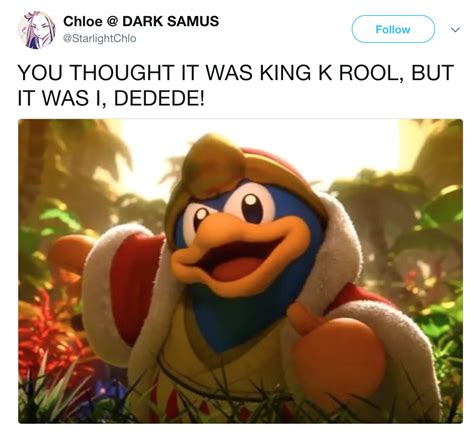The height and width of the screenshot is (434, 474).
Task: Open the King Dedede image attachment
Action: coord(240,271)
